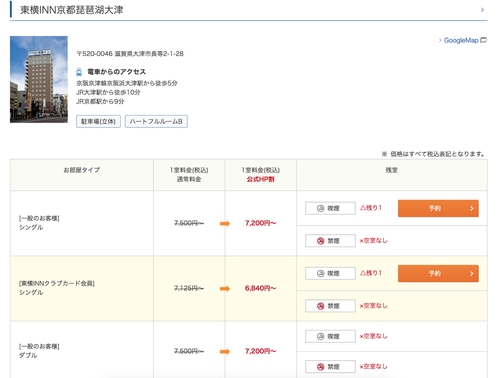Select 喫煙 option for general single

(330, 208)
